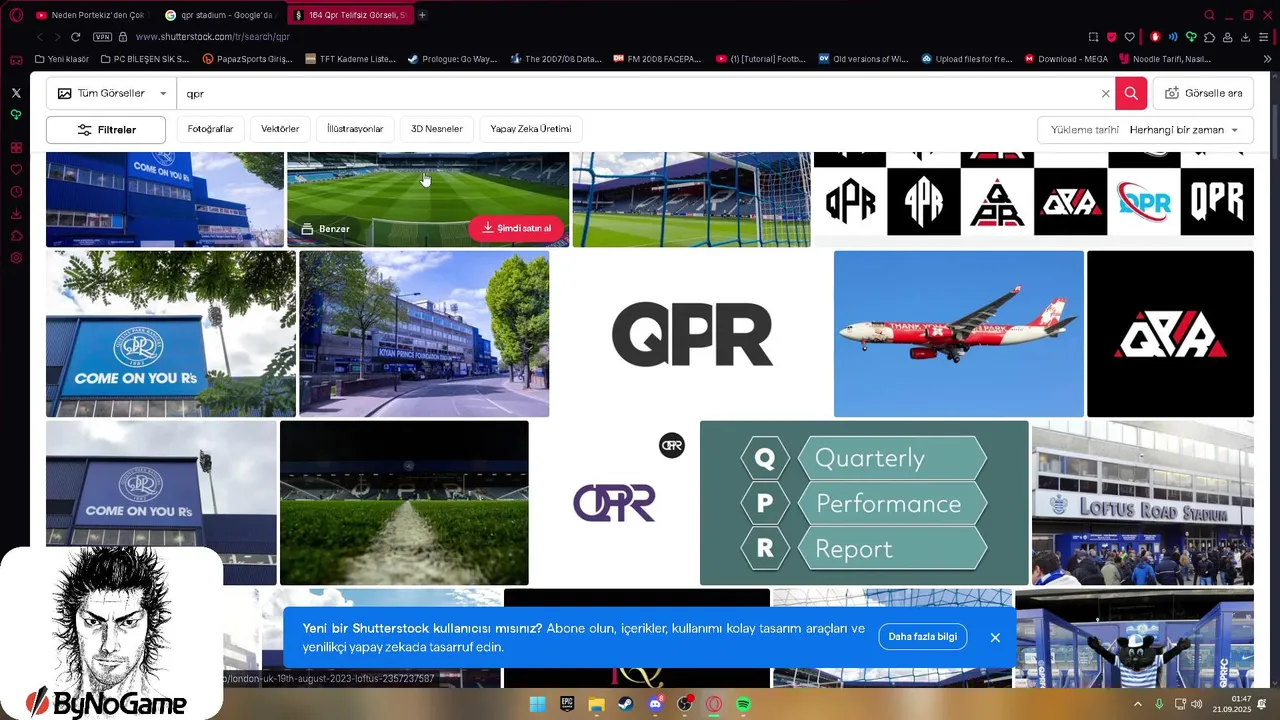Go back with the browser back arrow

point(41,37)
